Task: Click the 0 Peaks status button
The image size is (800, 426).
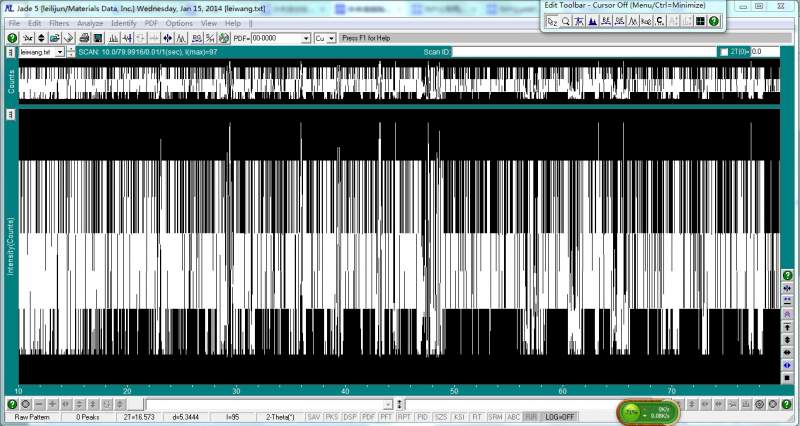Action: click(x=88, y=417)
